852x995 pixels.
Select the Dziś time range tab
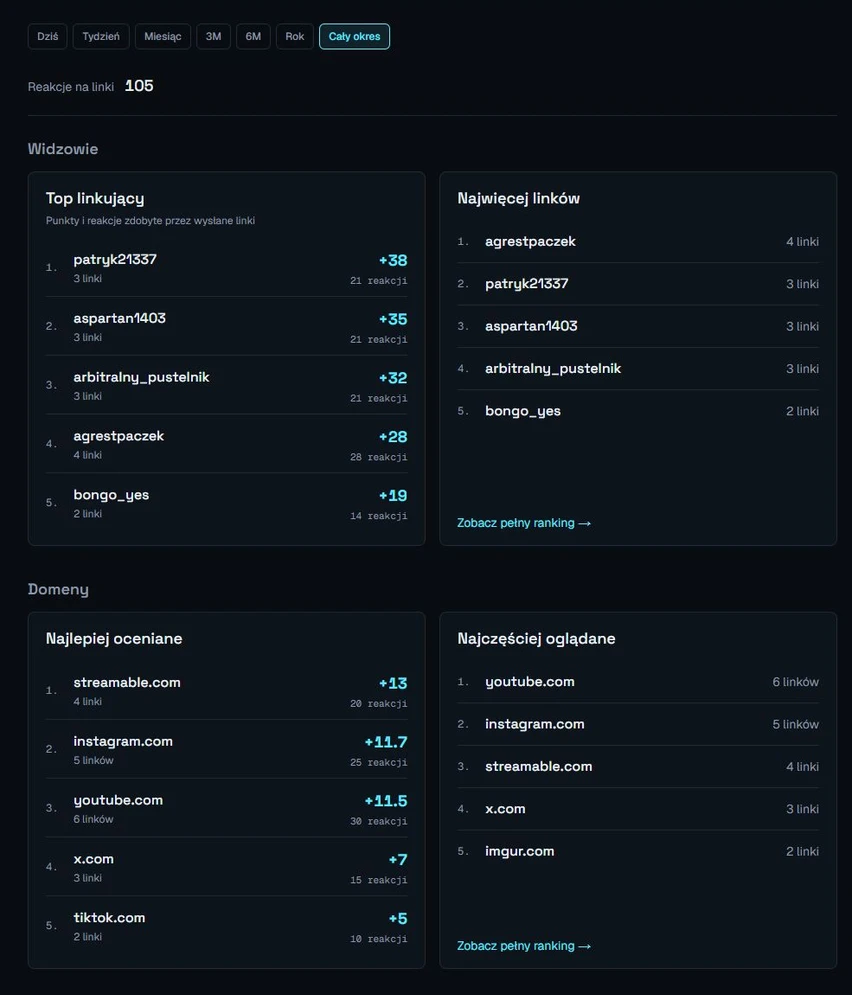[48, 36]
